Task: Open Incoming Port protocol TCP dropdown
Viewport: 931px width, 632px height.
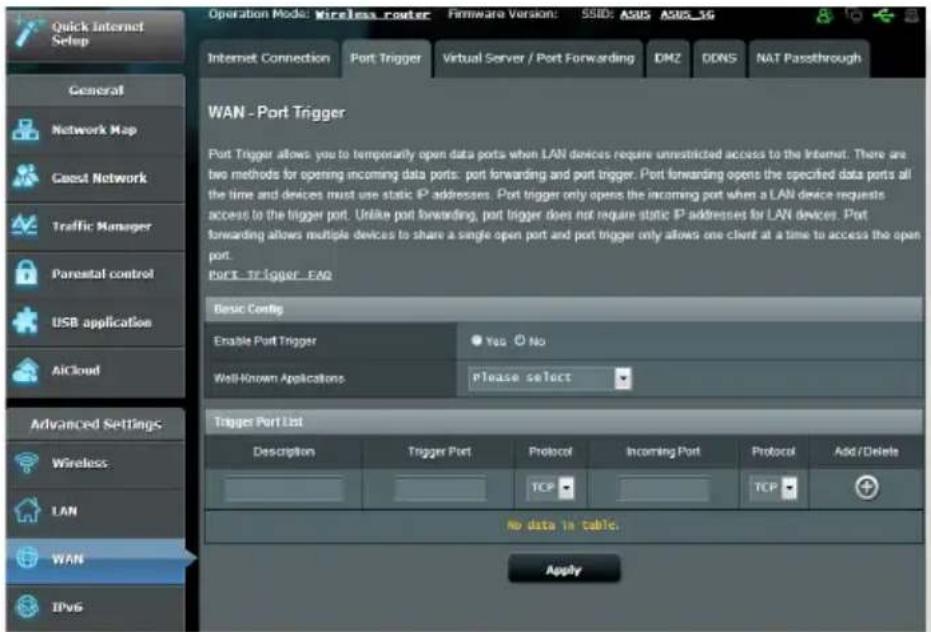Action: (772, 488)
